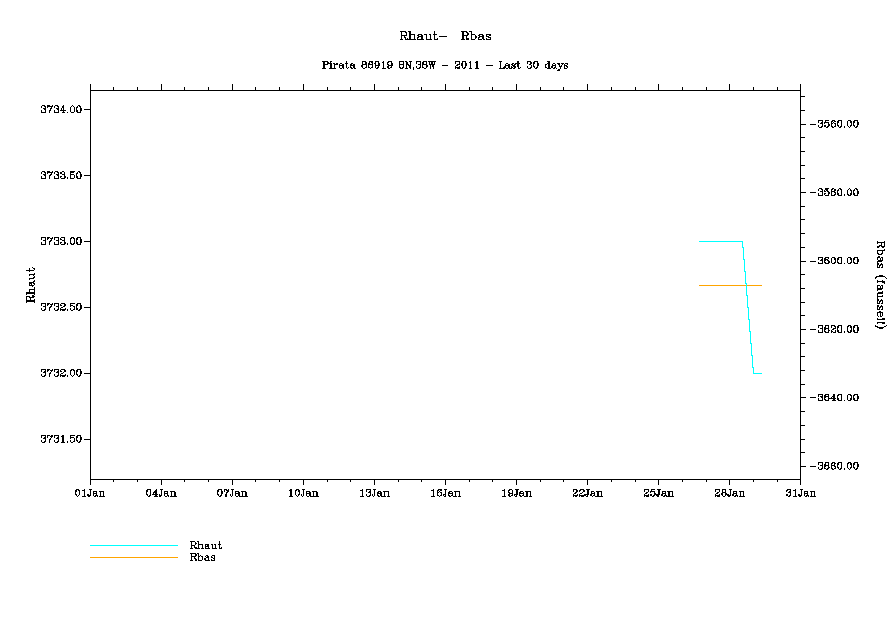The image size is (891, 630).
Task: Click the 01Jan date tick label
Action: [90, 492]
